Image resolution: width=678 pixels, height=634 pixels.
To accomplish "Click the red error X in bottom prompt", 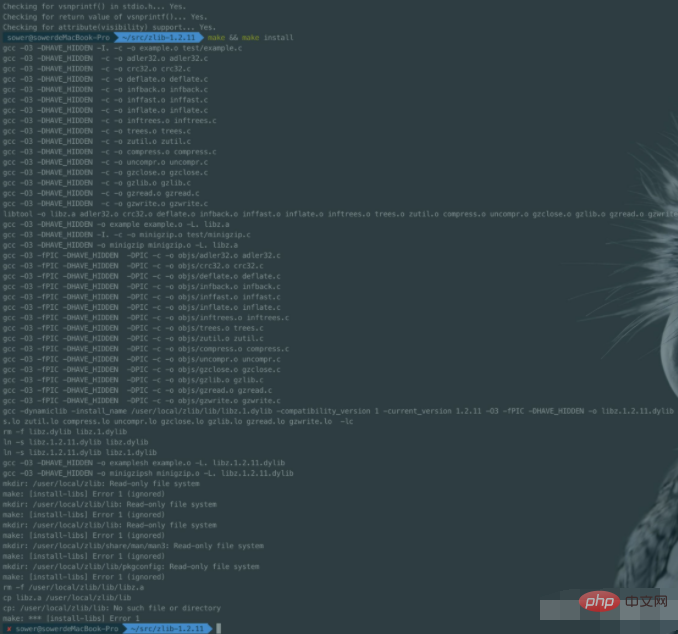I will [x=8, y=628].
